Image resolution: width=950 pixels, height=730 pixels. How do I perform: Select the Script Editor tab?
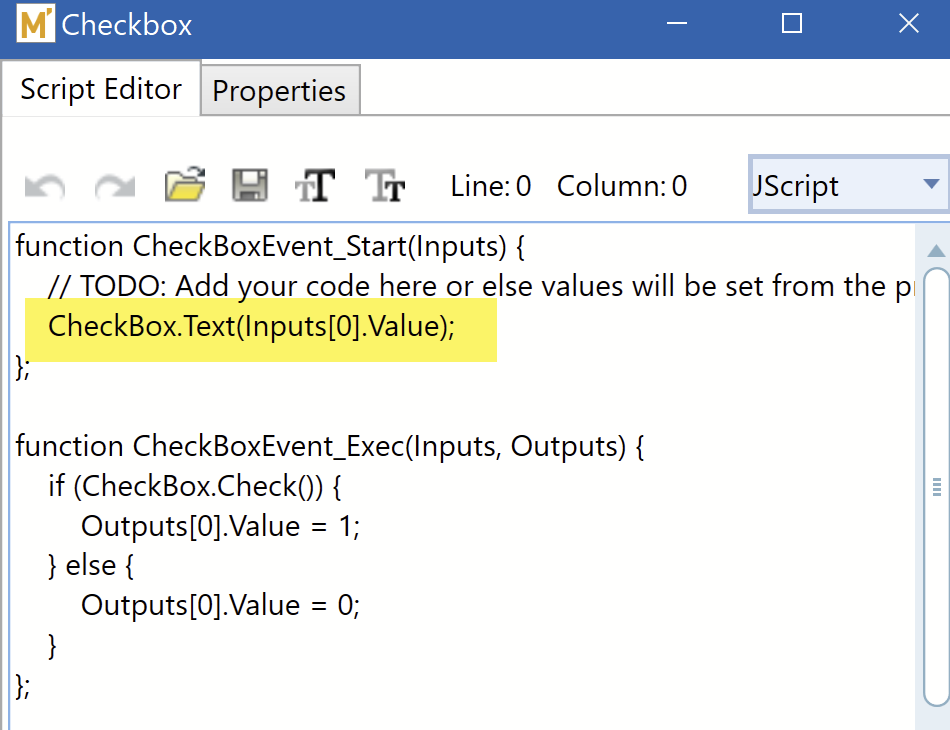(101, 89)
